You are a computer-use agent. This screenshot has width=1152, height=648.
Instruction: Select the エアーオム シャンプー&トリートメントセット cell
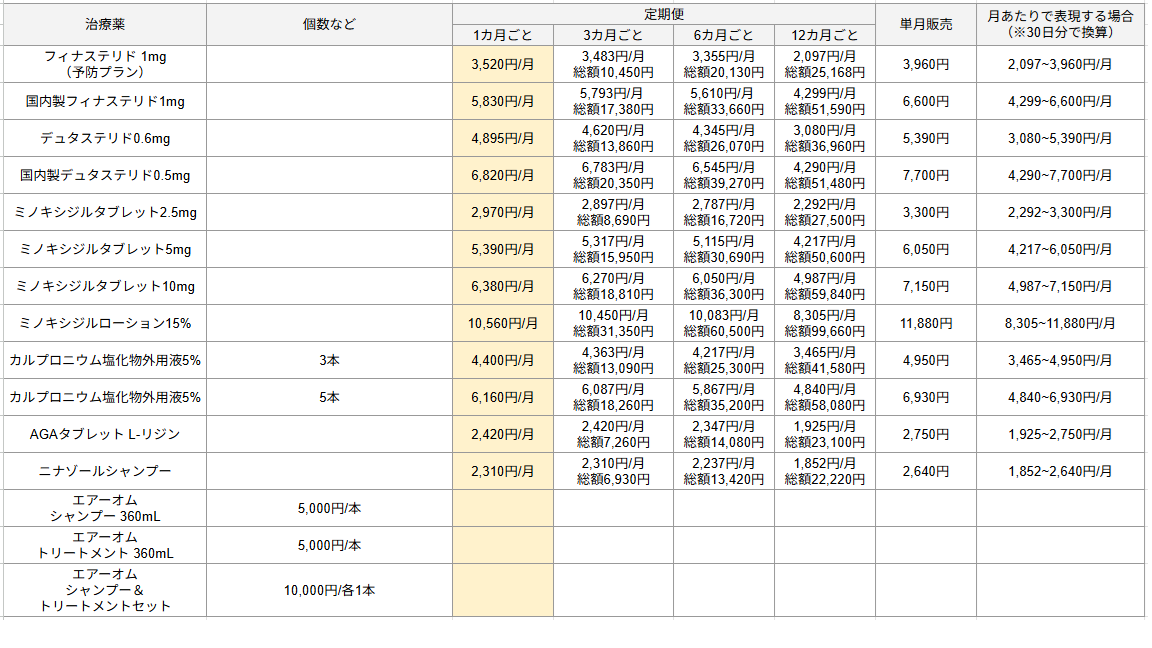pyautogui.click(x=105, y=590)
